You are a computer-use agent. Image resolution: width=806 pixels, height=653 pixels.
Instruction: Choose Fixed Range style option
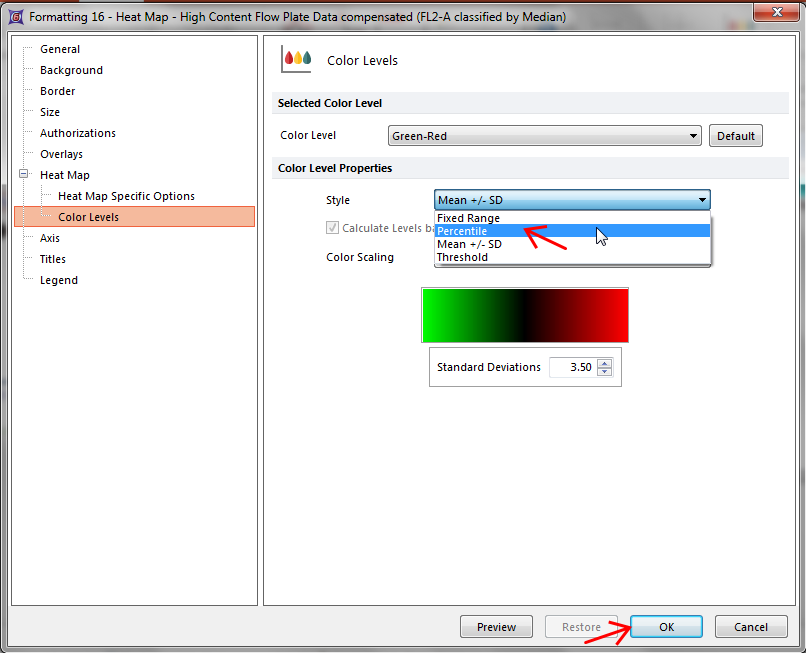(x=468, y=218)
